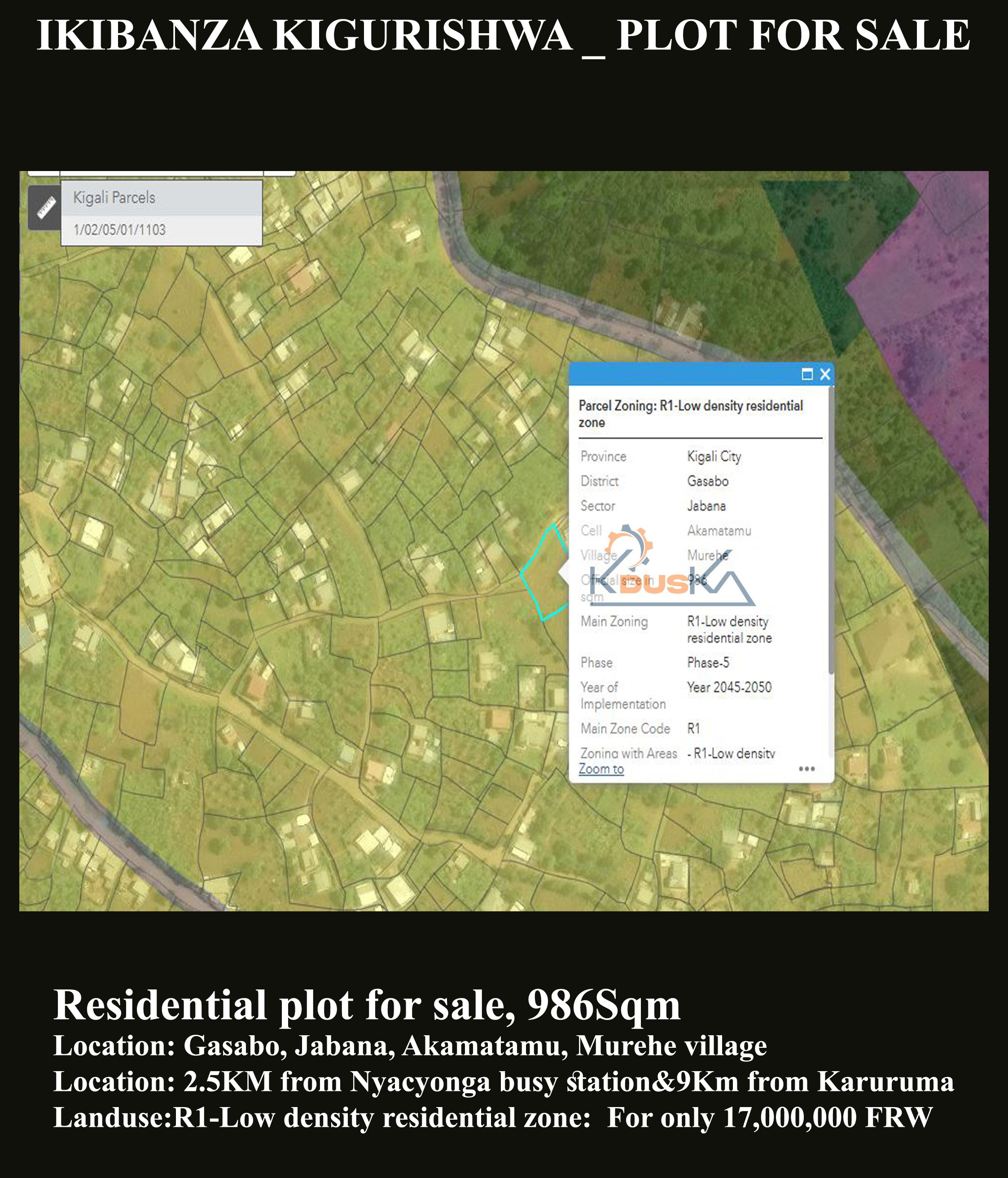Click parcel ID 1/02/05/01/1103 in Kigali Parcels panel

(x=119, y=230)
